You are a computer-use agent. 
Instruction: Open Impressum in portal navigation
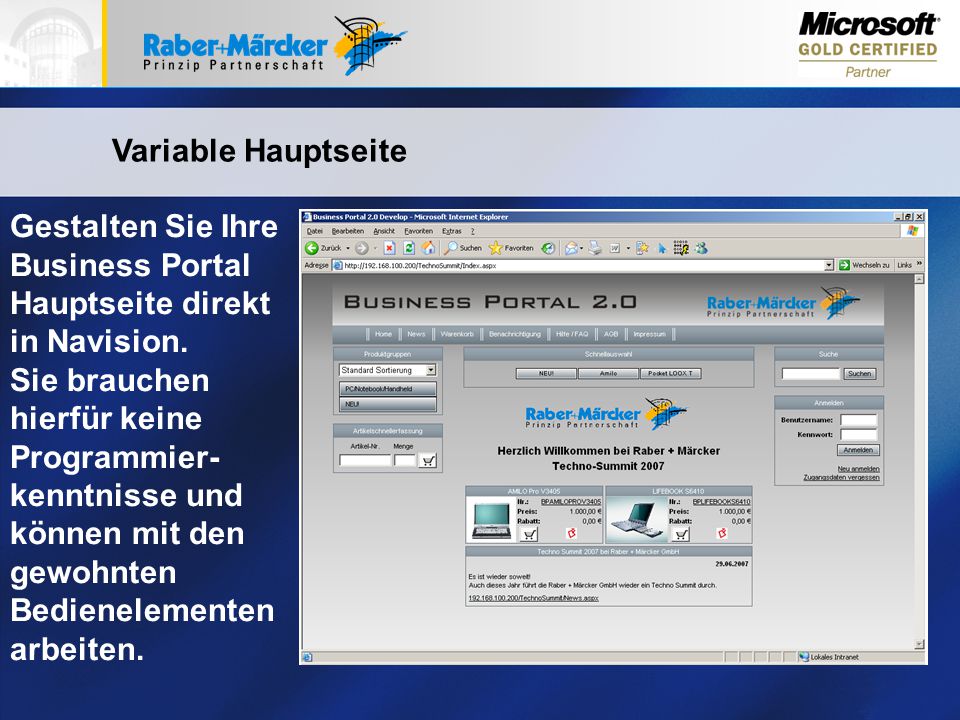pos(650,334)
